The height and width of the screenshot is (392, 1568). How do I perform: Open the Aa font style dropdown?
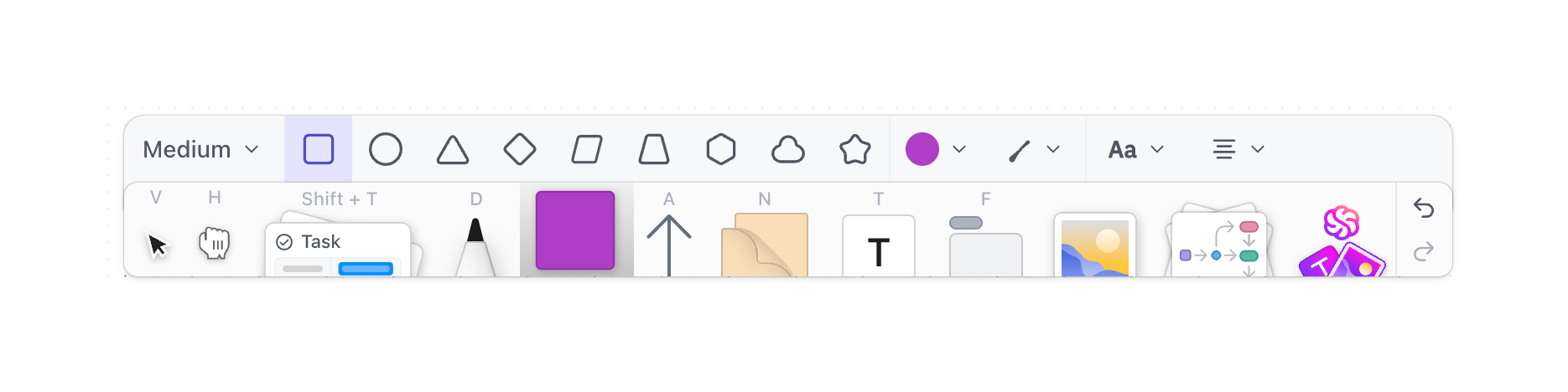tap(1136, 149)
